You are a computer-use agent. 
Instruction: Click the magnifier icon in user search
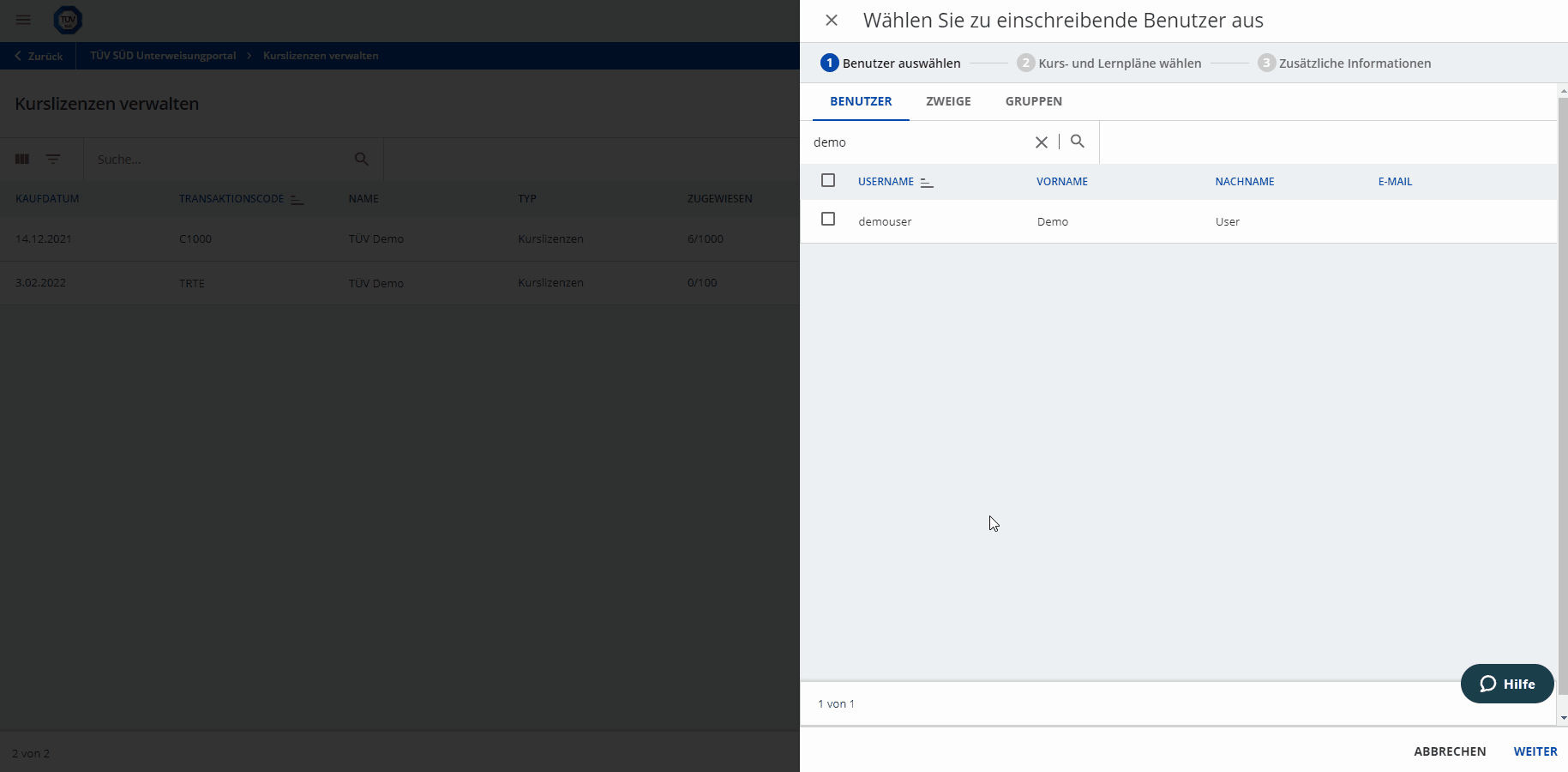point(1078,142)
